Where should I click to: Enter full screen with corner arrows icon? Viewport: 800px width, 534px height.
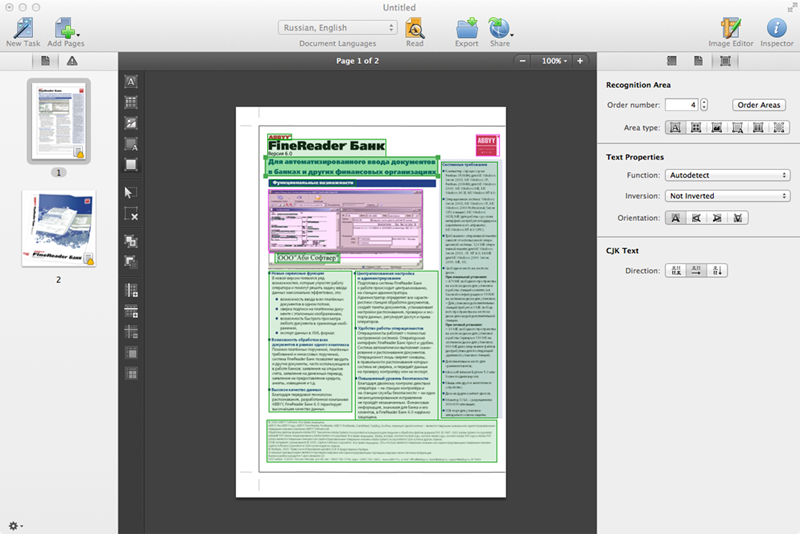(792, 7)
